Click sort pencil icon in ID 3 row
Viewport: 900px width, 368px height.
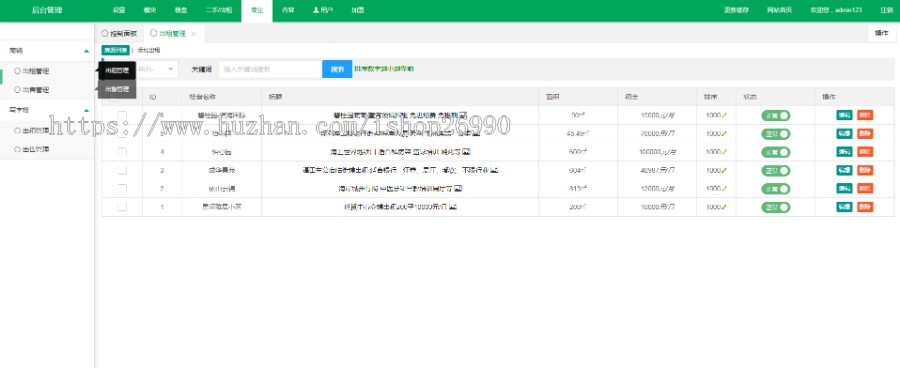[x=724, y=171]
